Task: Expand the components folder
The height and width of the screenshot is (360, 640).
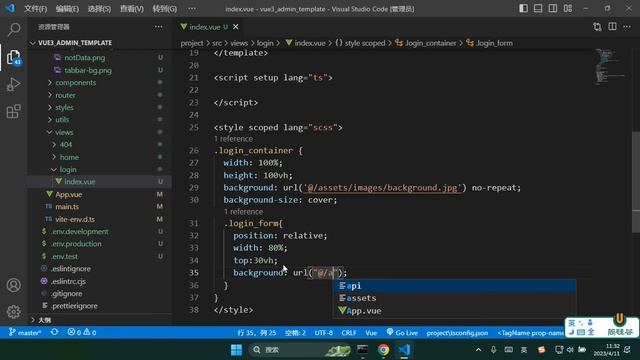Action: pos(76,82)
